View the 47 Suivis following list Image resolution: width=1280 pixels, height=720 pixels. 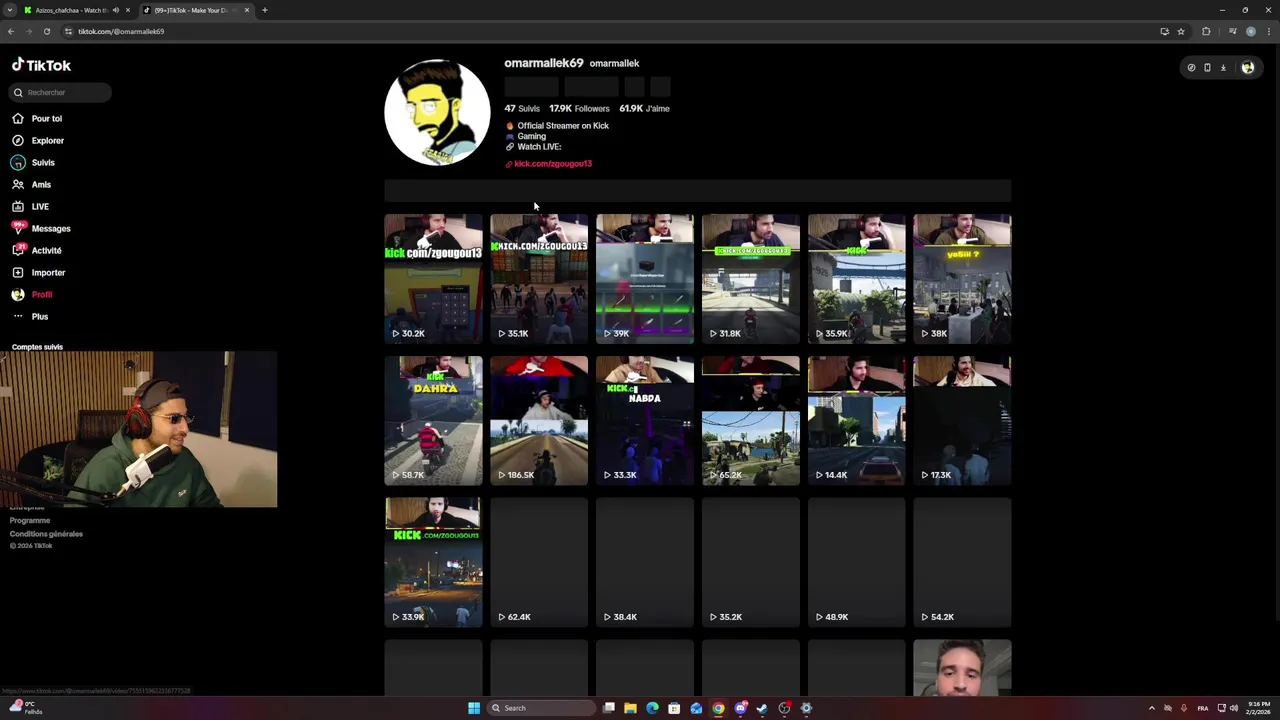coord(522,108)
